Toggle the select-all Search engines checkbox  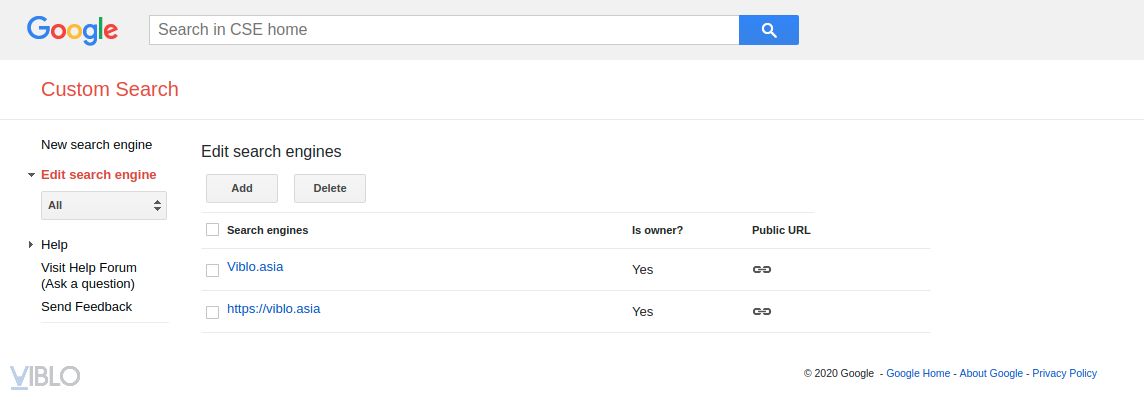212,230
